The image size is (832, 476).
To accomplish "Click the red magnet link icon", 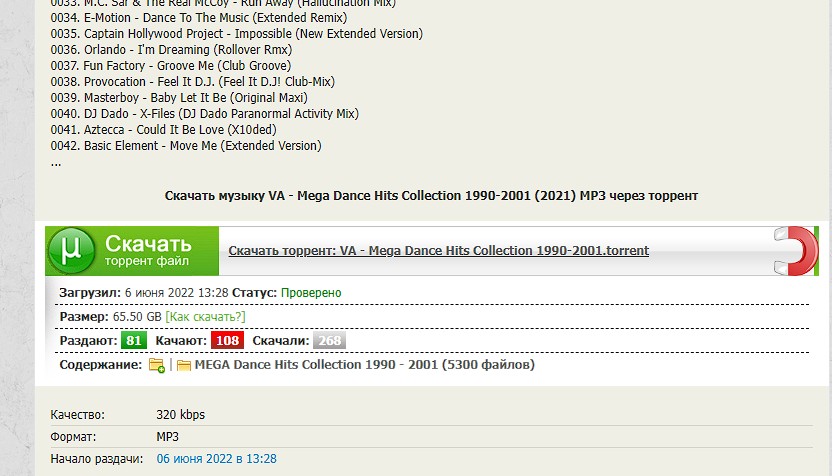I will point(796,250).
